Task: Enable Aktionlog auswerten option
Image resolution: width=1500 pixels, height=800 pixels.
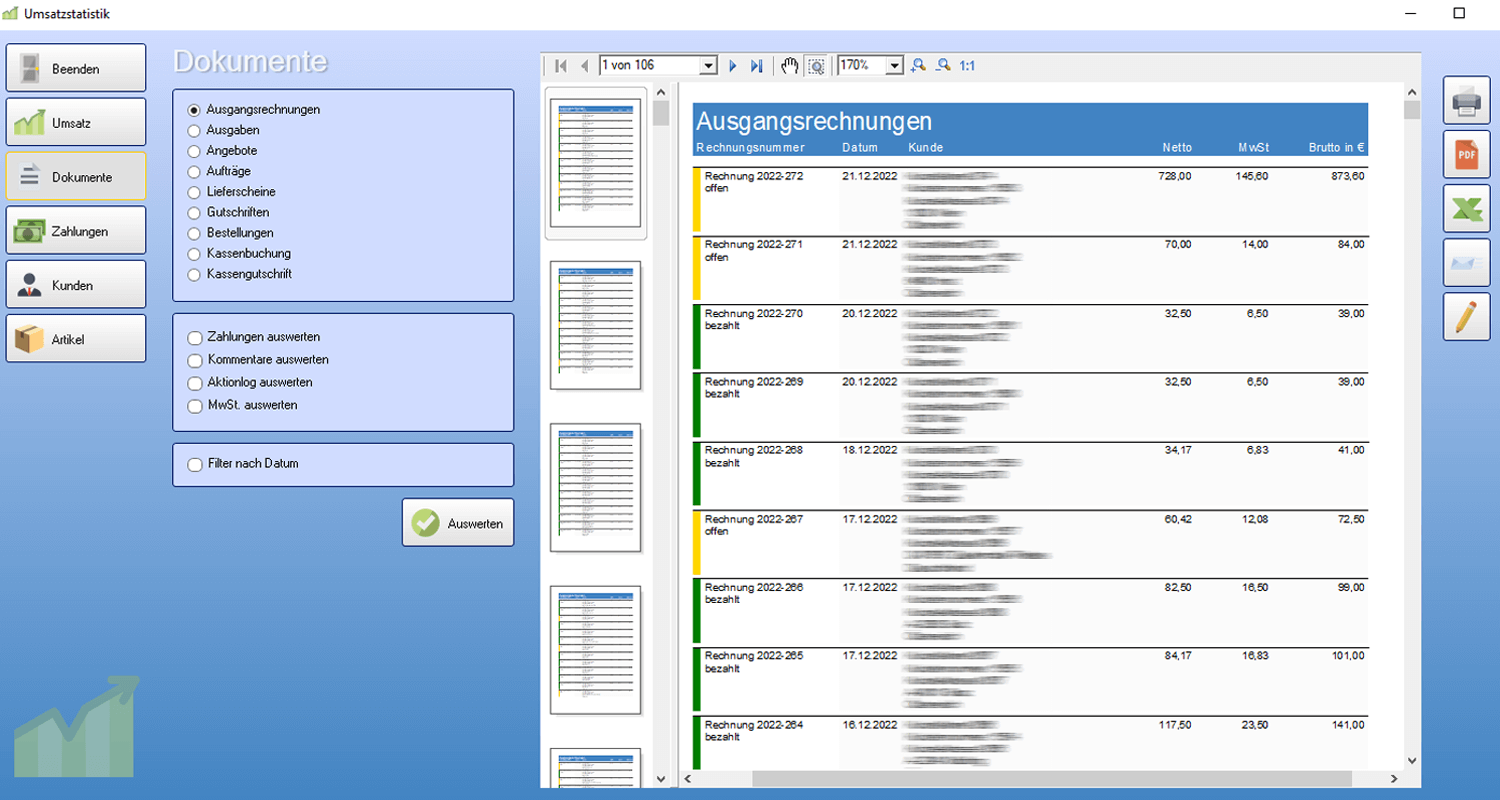Action: tap(194, 383)
